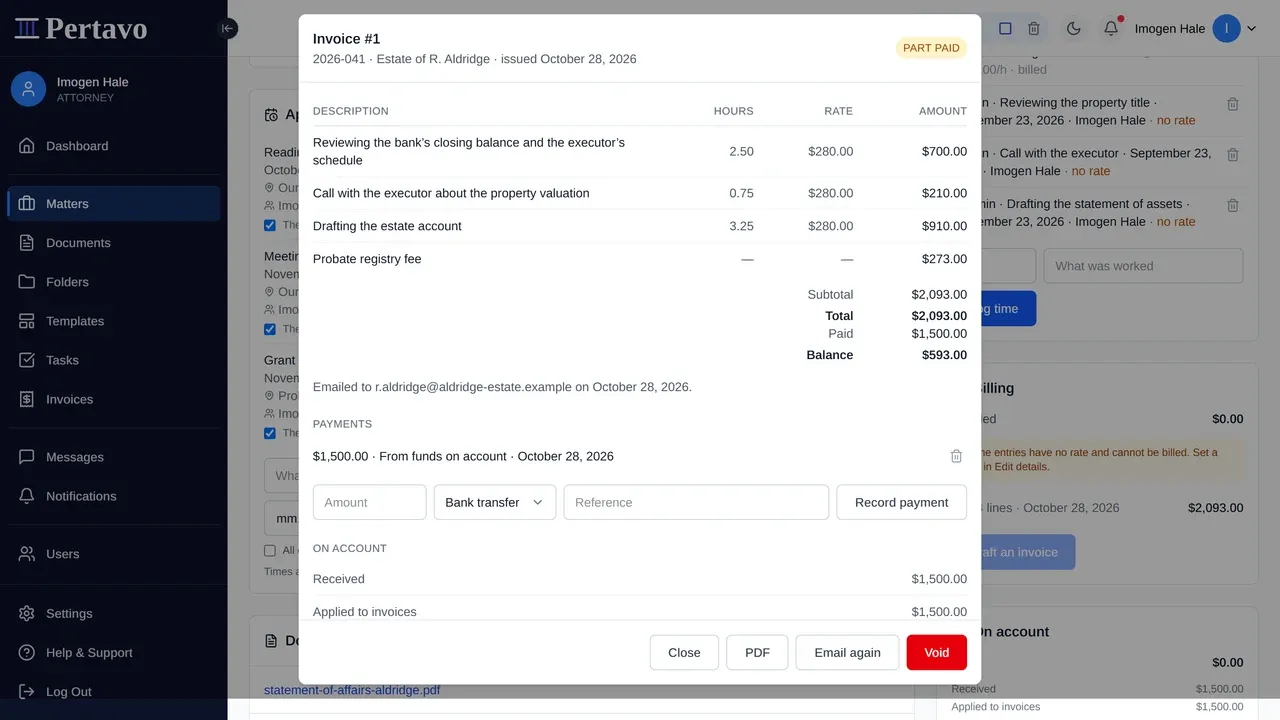Click the $593.00 balance amount

pyautogui.click(x=944, y=355)
